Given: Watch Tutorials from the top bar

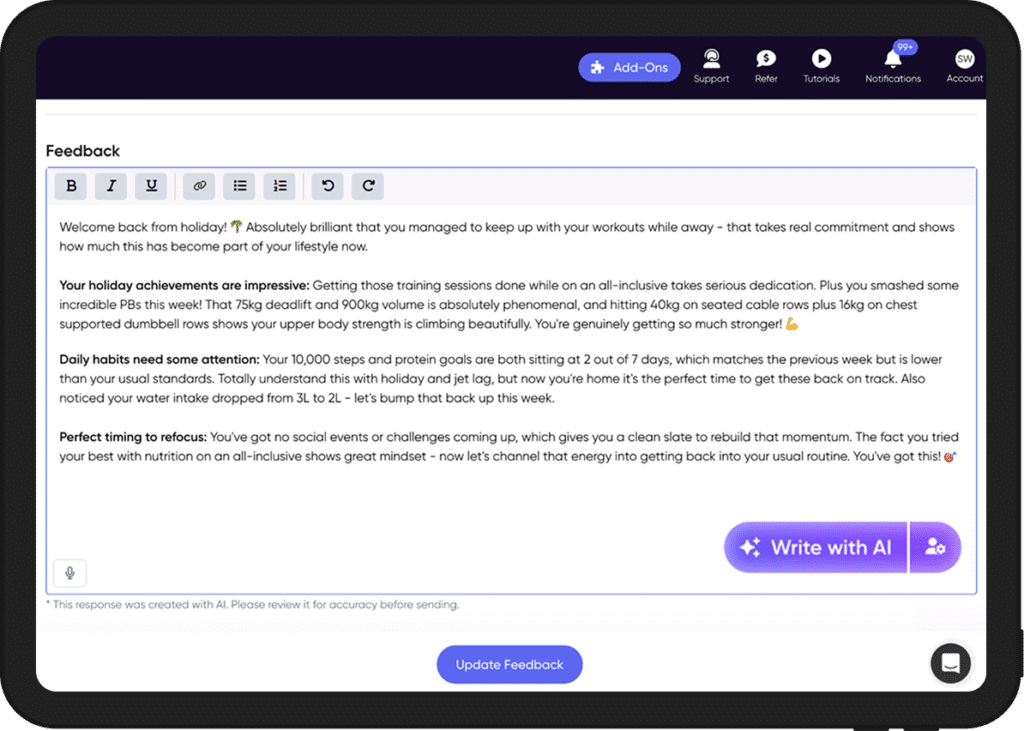Looking at the screenshot, I should pos(821,67).
